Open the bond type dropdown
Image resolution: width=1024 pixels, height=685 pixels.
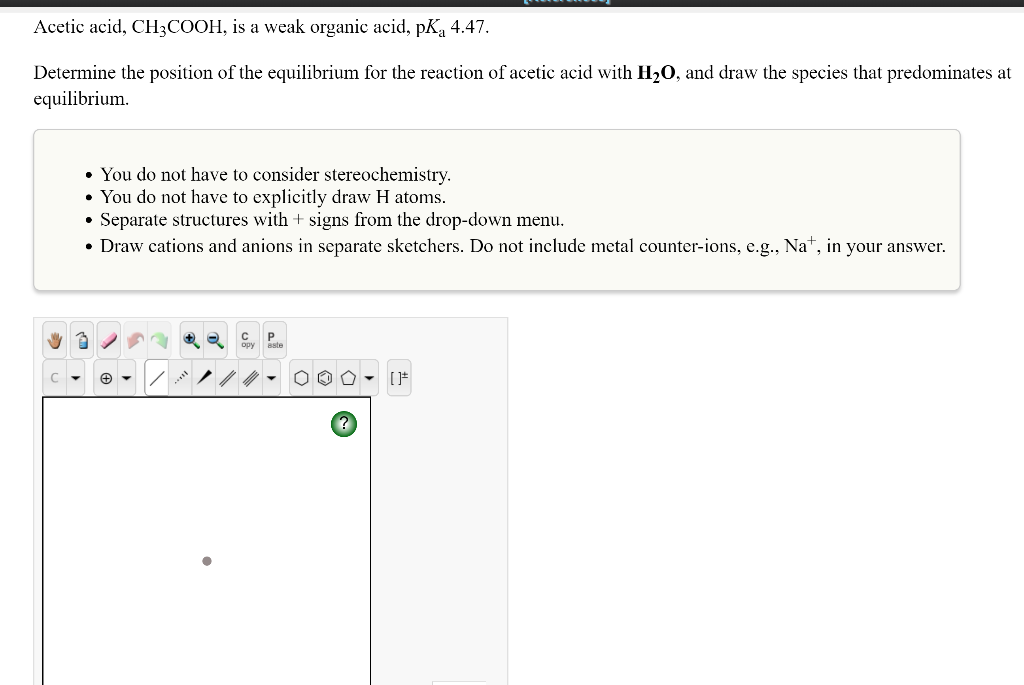pyautogui.click(x=271, y=377)
